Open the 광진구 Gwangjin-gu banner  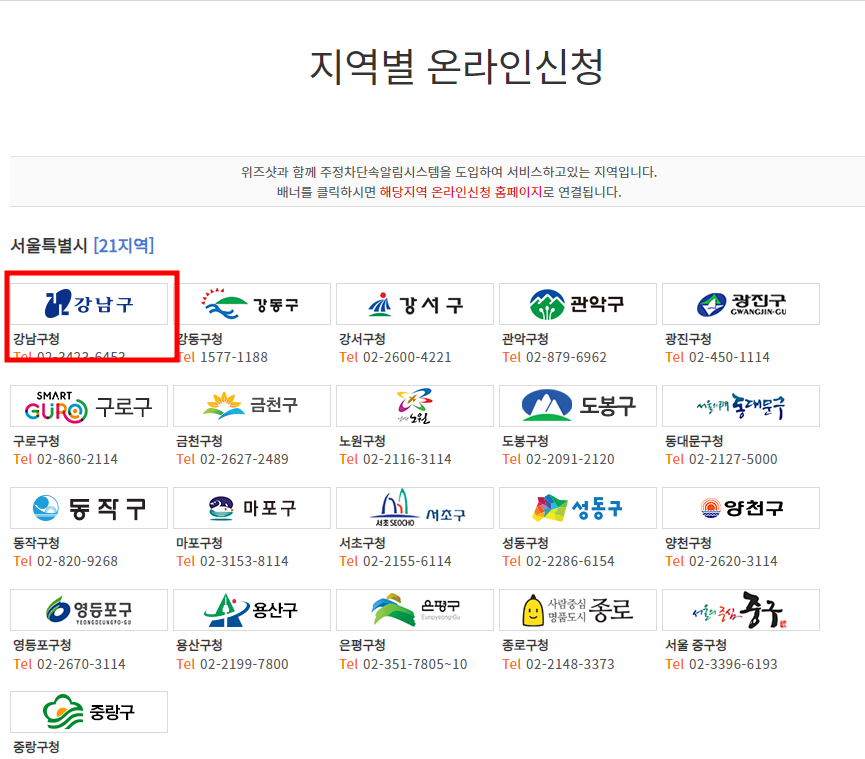click(x=741, y=304)
